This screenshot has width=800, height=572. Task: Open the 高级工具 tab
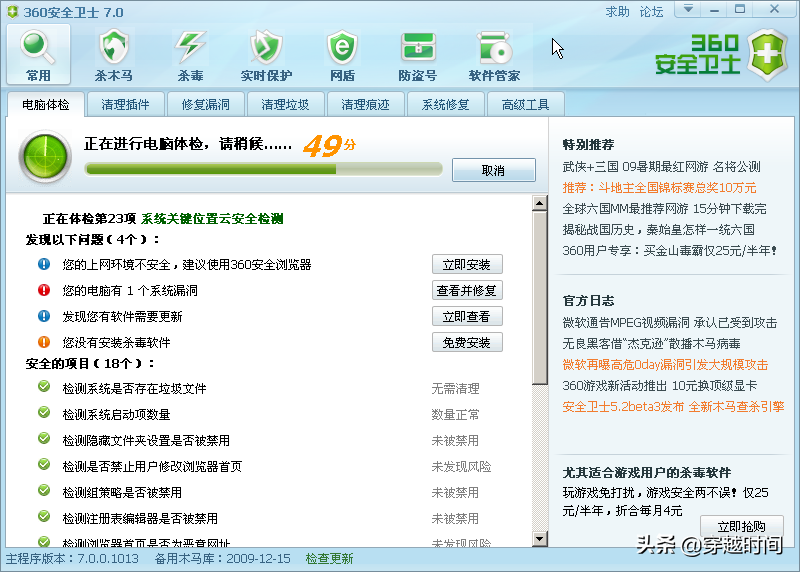526,104
